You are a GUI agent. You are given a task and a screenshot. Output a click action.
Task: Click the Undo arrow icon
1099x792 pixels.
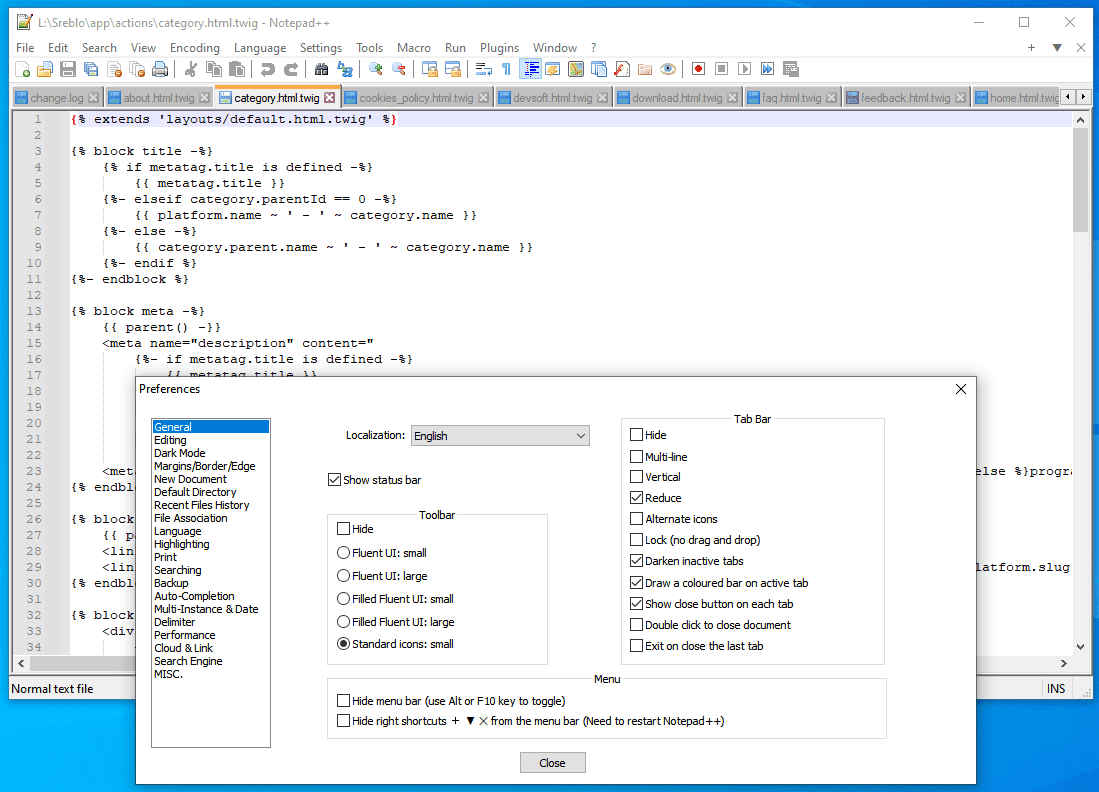pyautogui.click(x=267, y=69)
